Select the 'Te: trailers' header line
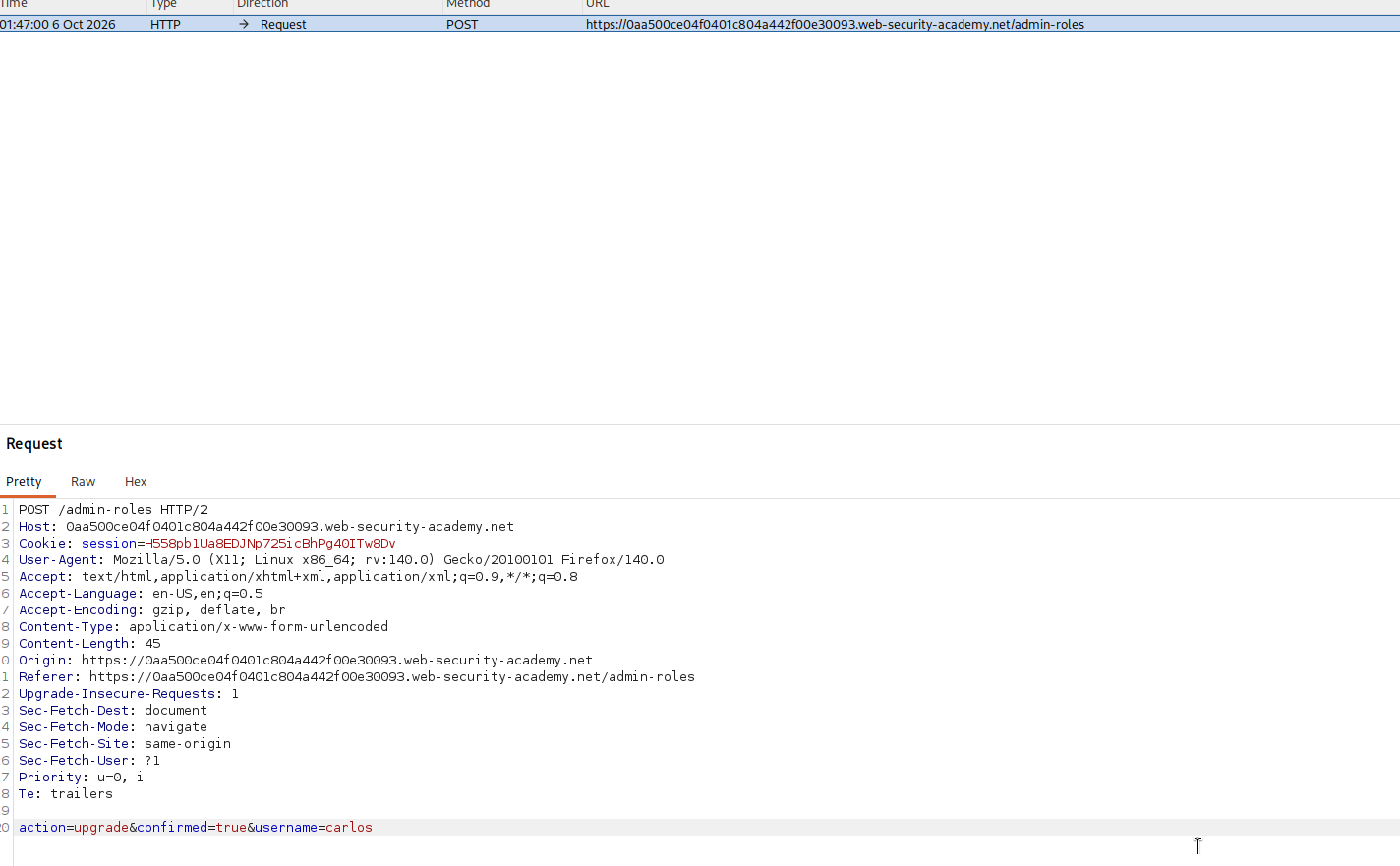1400x866 pixels. click(66, 794)
